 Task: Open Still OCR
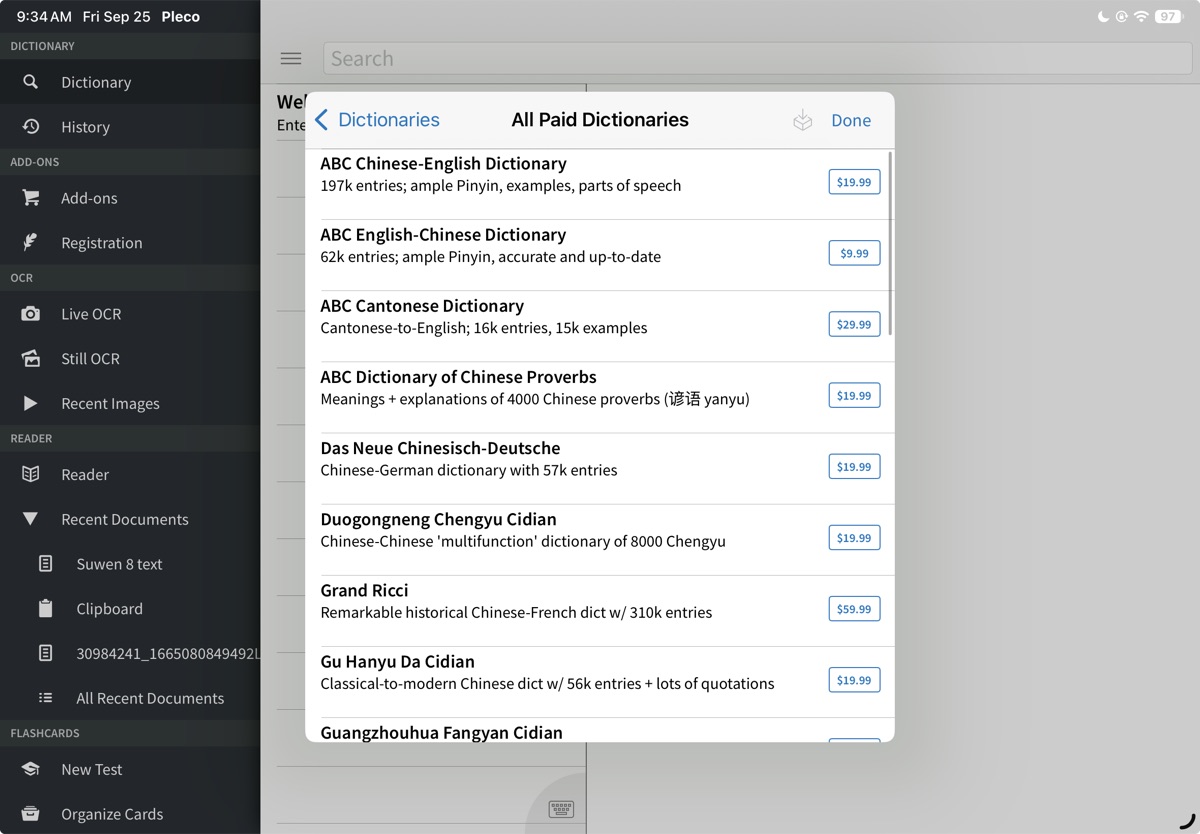130,359
